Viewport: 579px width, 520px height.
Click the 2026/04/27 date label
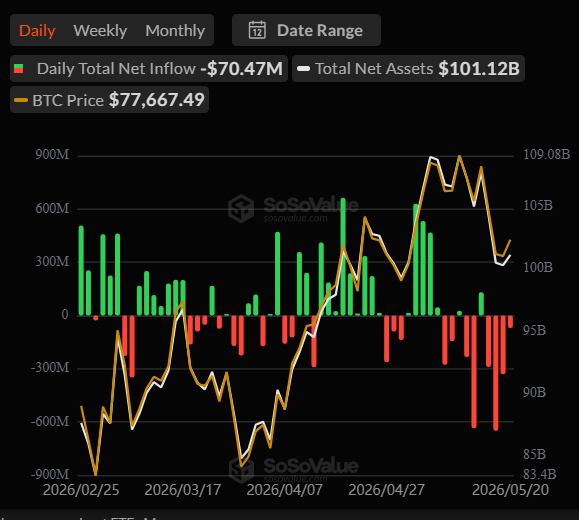387,490
